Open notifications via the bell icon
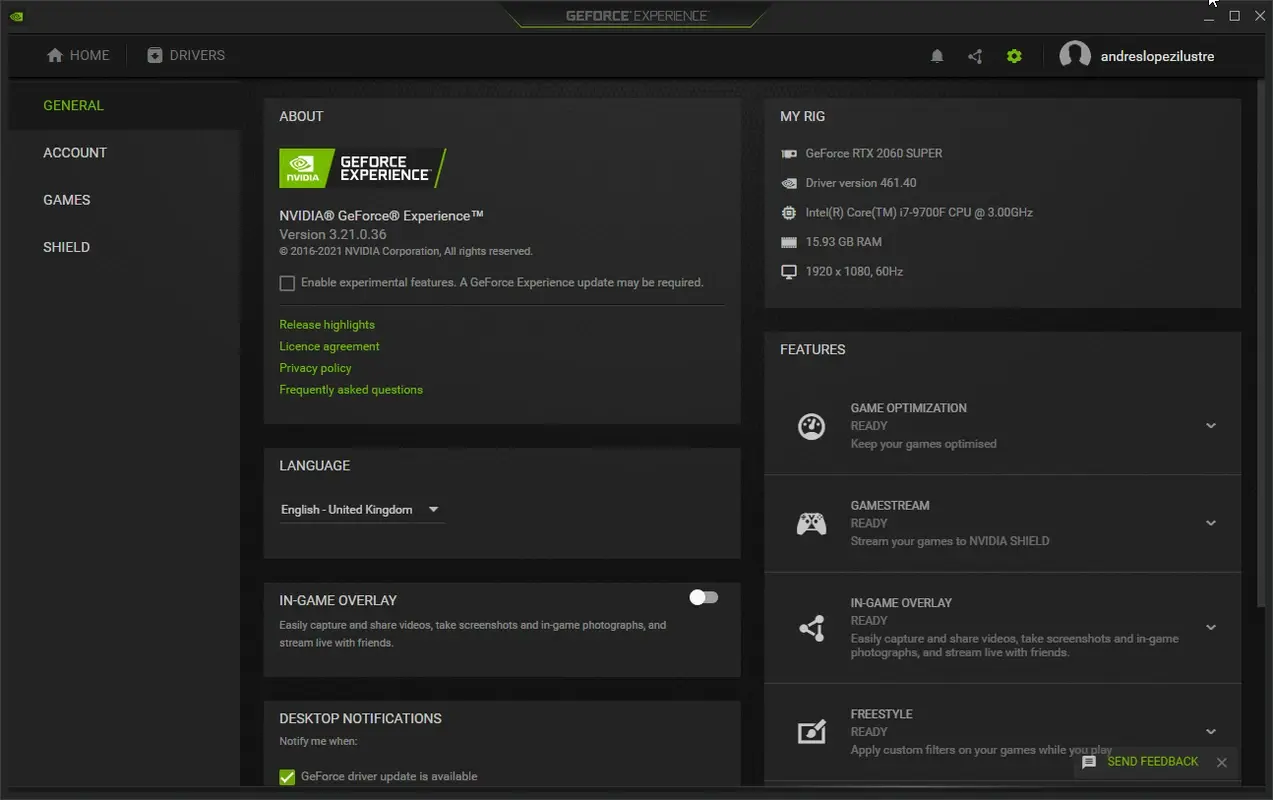 tap(937, 55)
